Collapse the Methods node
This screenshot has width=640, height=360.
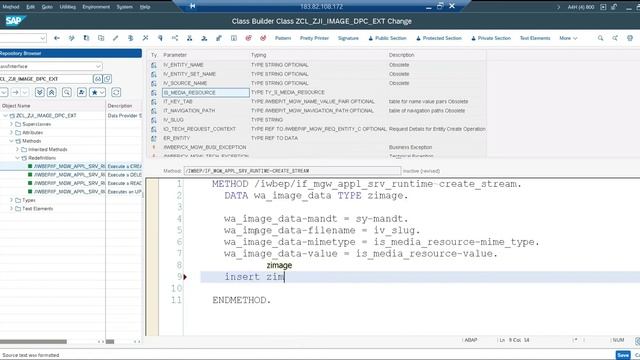(11, 141)
